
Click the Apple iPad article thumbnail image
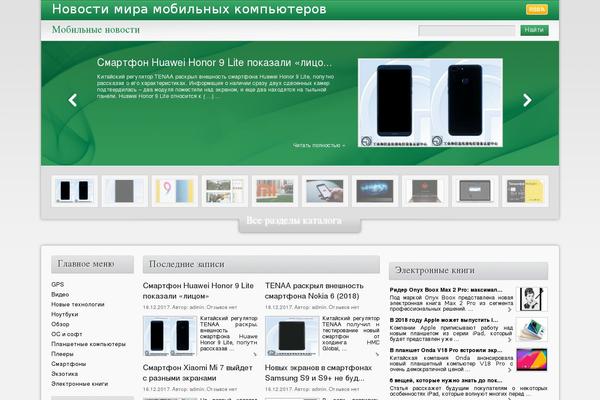(x=532, y=329)
